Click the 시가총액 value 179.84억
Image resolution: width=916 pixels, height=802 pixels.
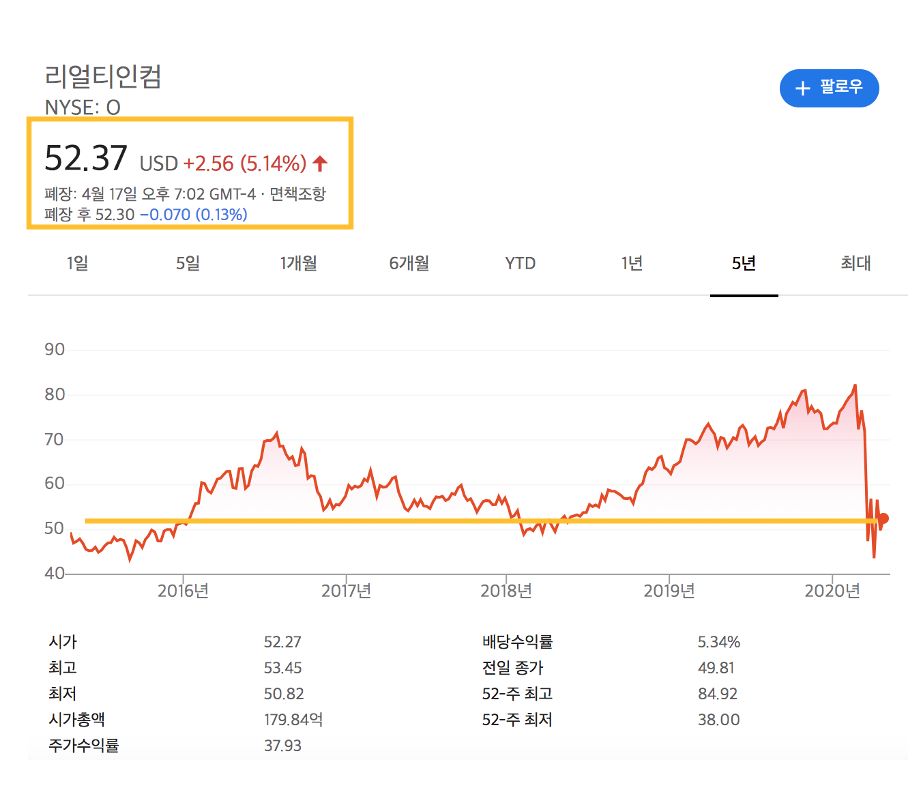(293, 719)
